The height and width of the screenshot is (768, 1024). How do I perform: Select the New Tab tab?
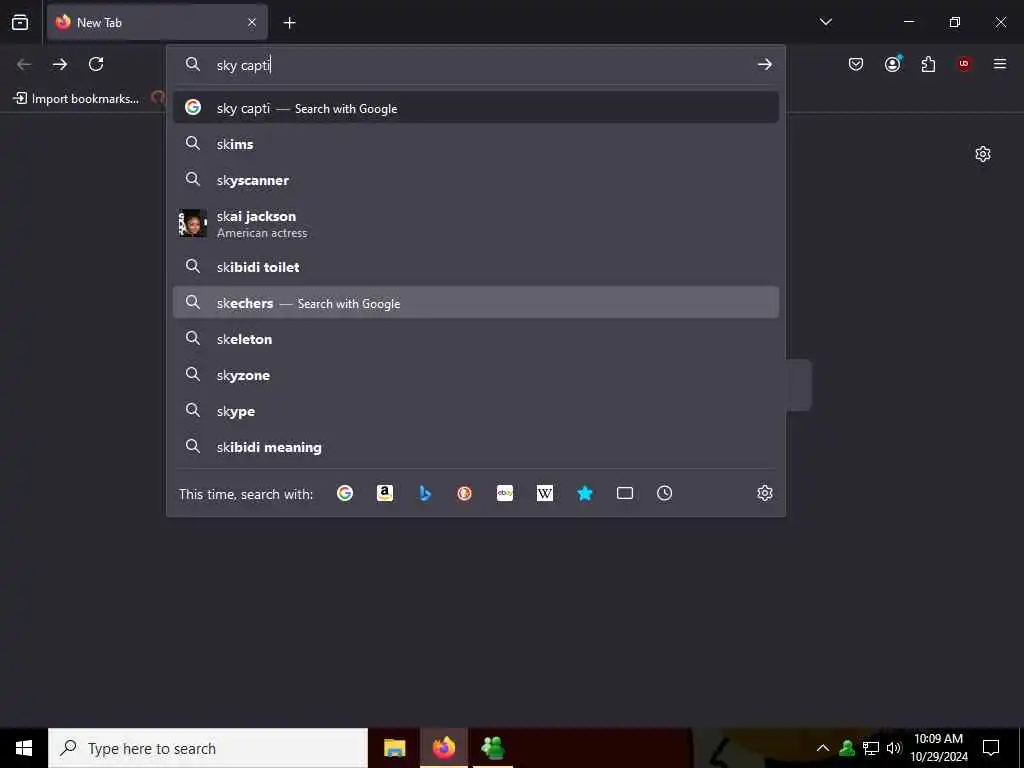pyautogui.click(x=157, y=22)
